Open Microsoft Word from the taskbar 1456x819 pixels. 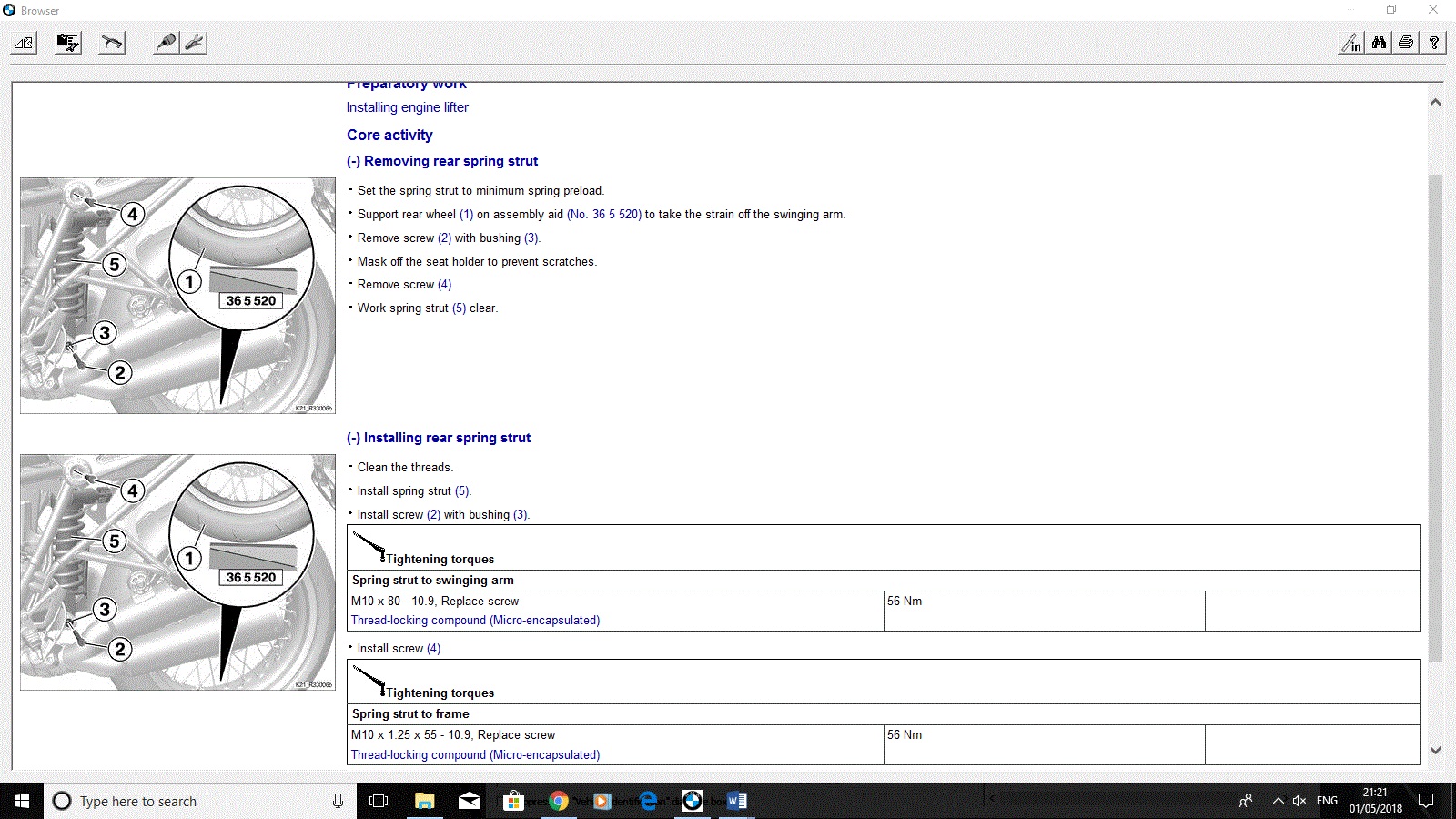click(737, 801)
